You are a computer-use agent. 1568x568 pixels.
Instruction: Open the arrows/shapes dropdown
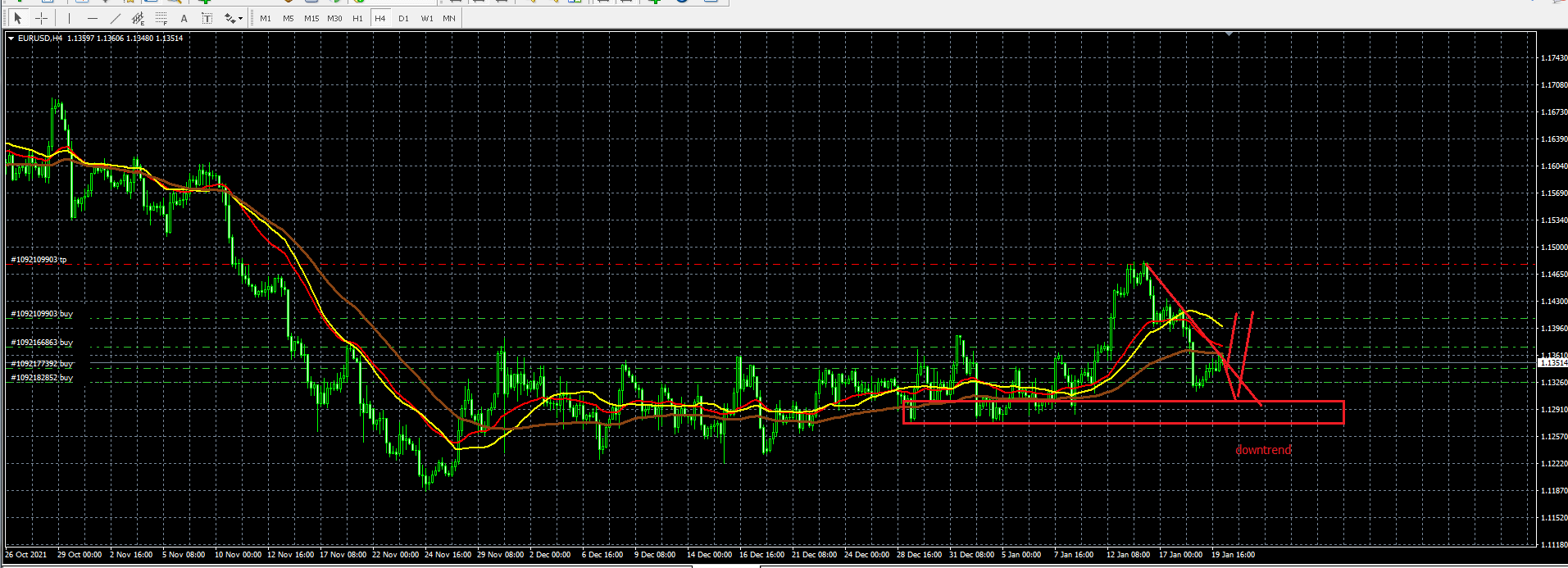pyautogui.click(x=233, y=18)
